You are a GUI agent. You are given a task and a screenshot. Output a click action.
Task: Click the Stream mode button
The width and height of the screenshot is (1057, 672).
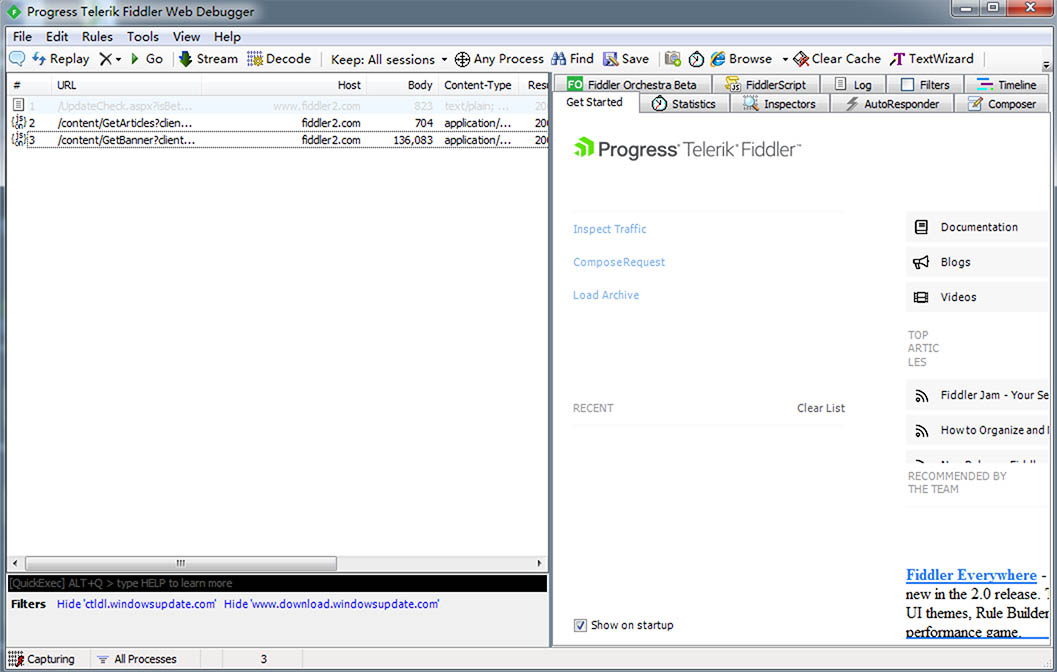(208, 59)
